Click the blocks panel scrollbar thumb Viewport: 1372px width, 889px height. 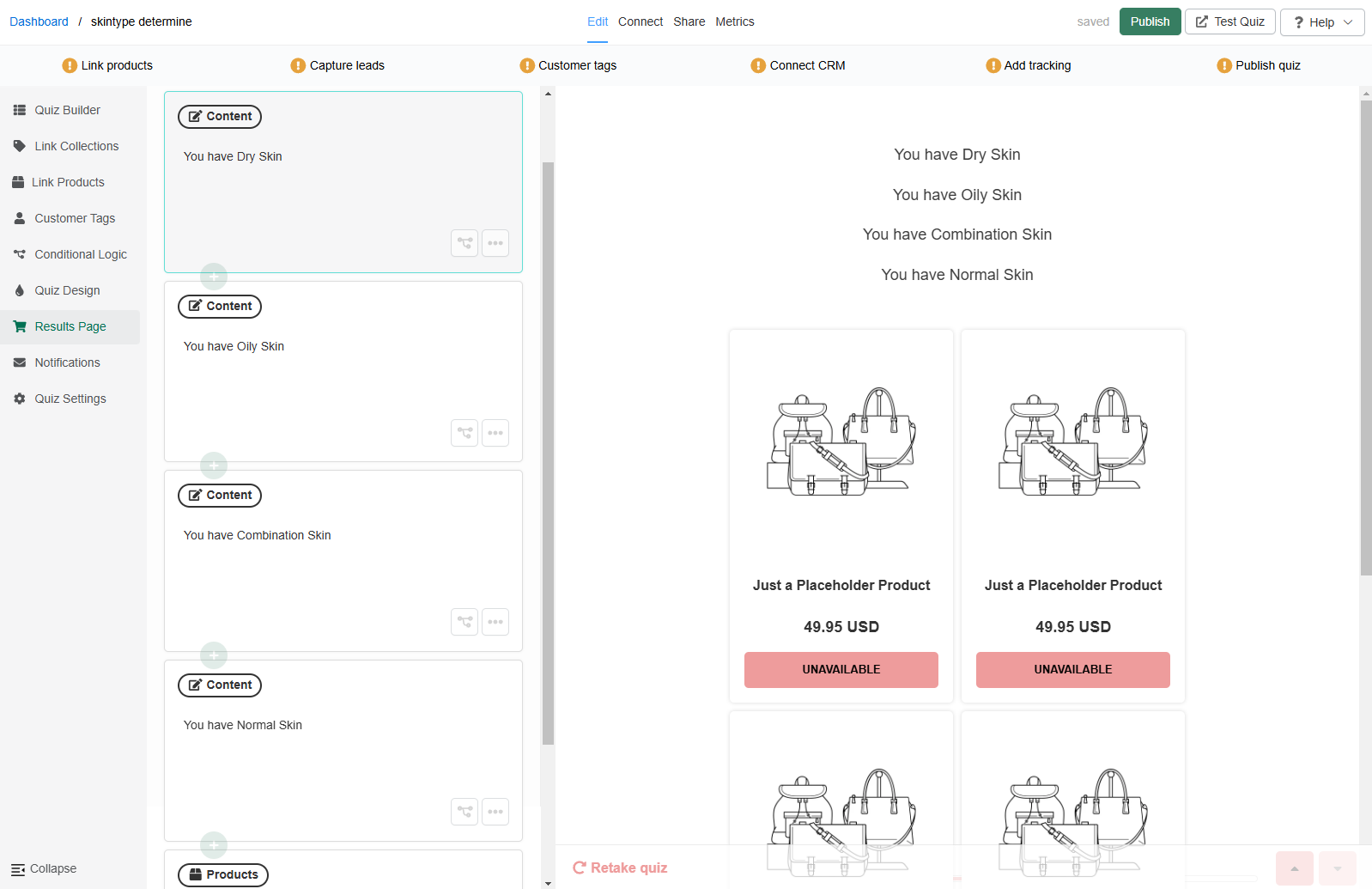[x=549, y=454]
